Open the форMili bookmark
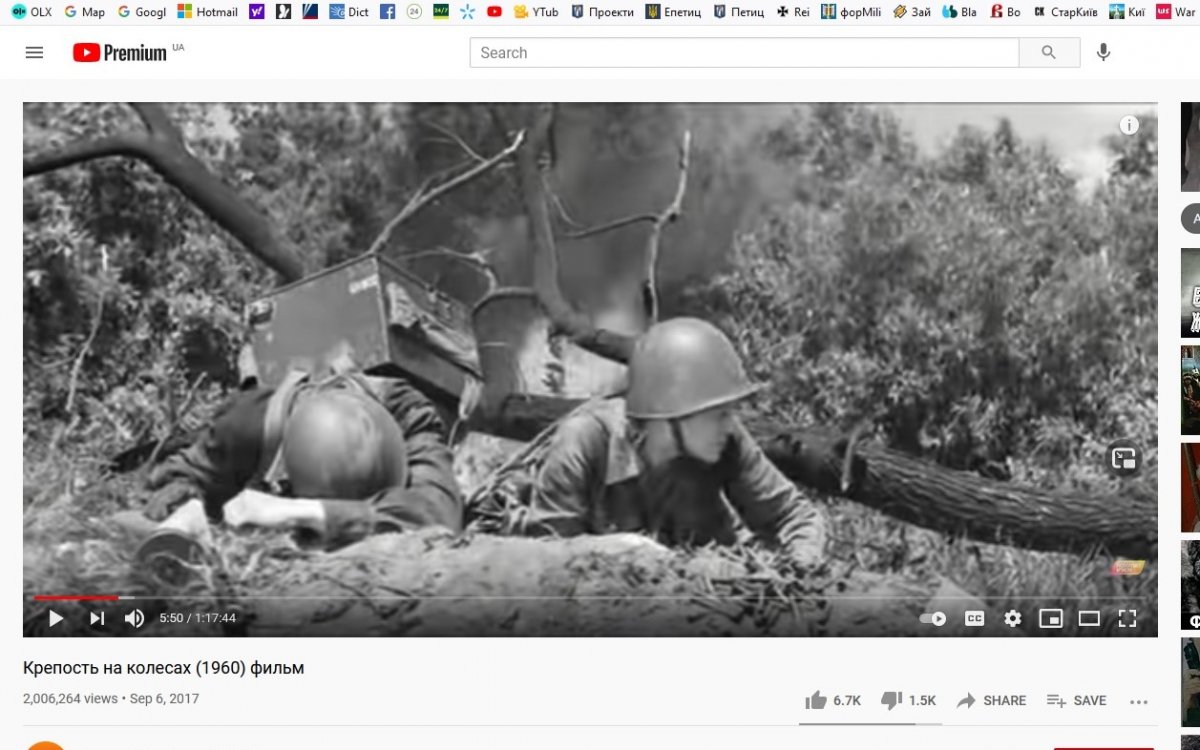 tap(851, 12)
